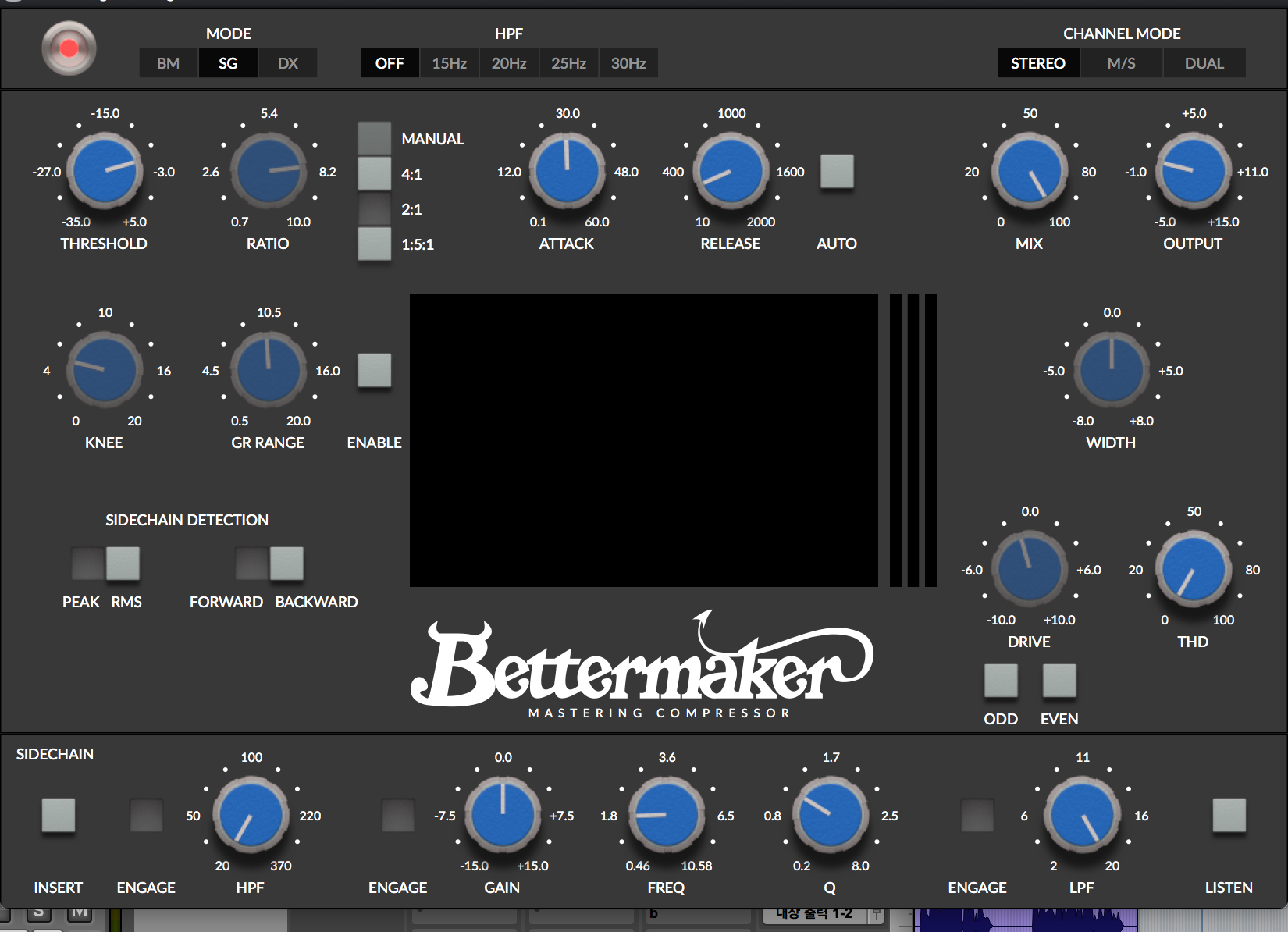The width and height of the screenshot is (1288, 932).
Task: Toggle sidechain HPF ENGAGE button
Action: click(x=146, y=815)
